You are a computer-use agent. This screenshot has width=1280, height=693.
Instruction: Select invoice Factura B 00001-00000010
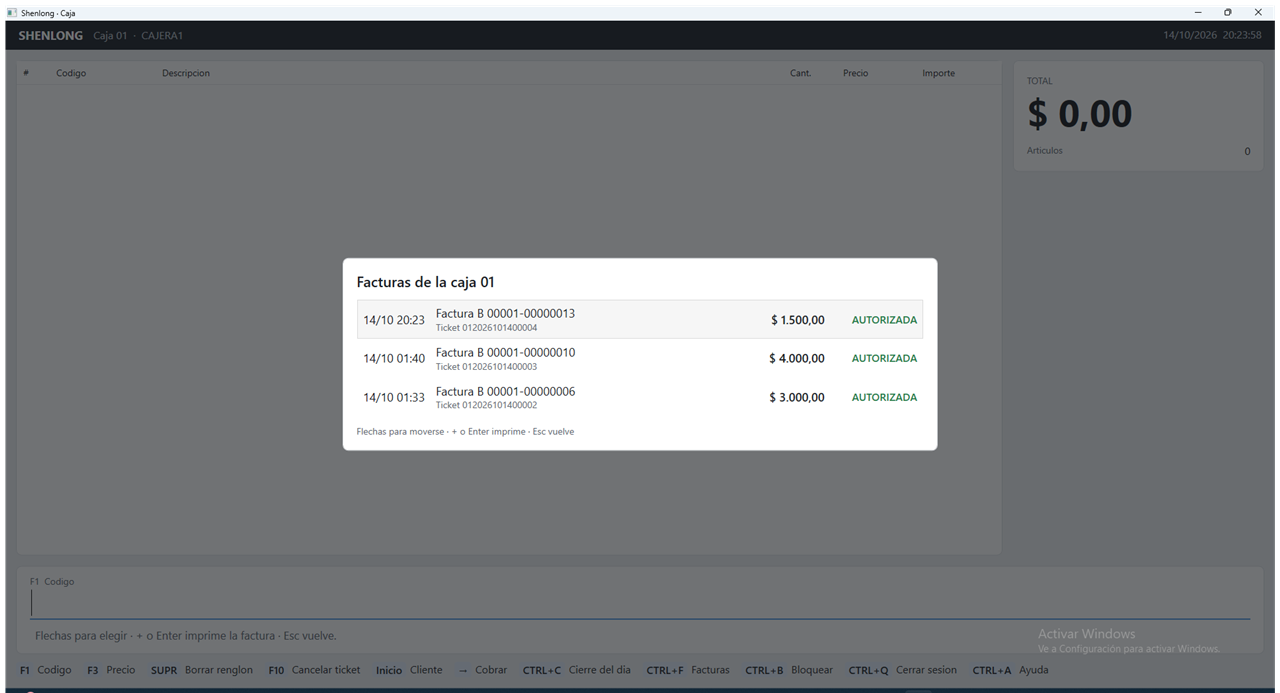[640, 359]
